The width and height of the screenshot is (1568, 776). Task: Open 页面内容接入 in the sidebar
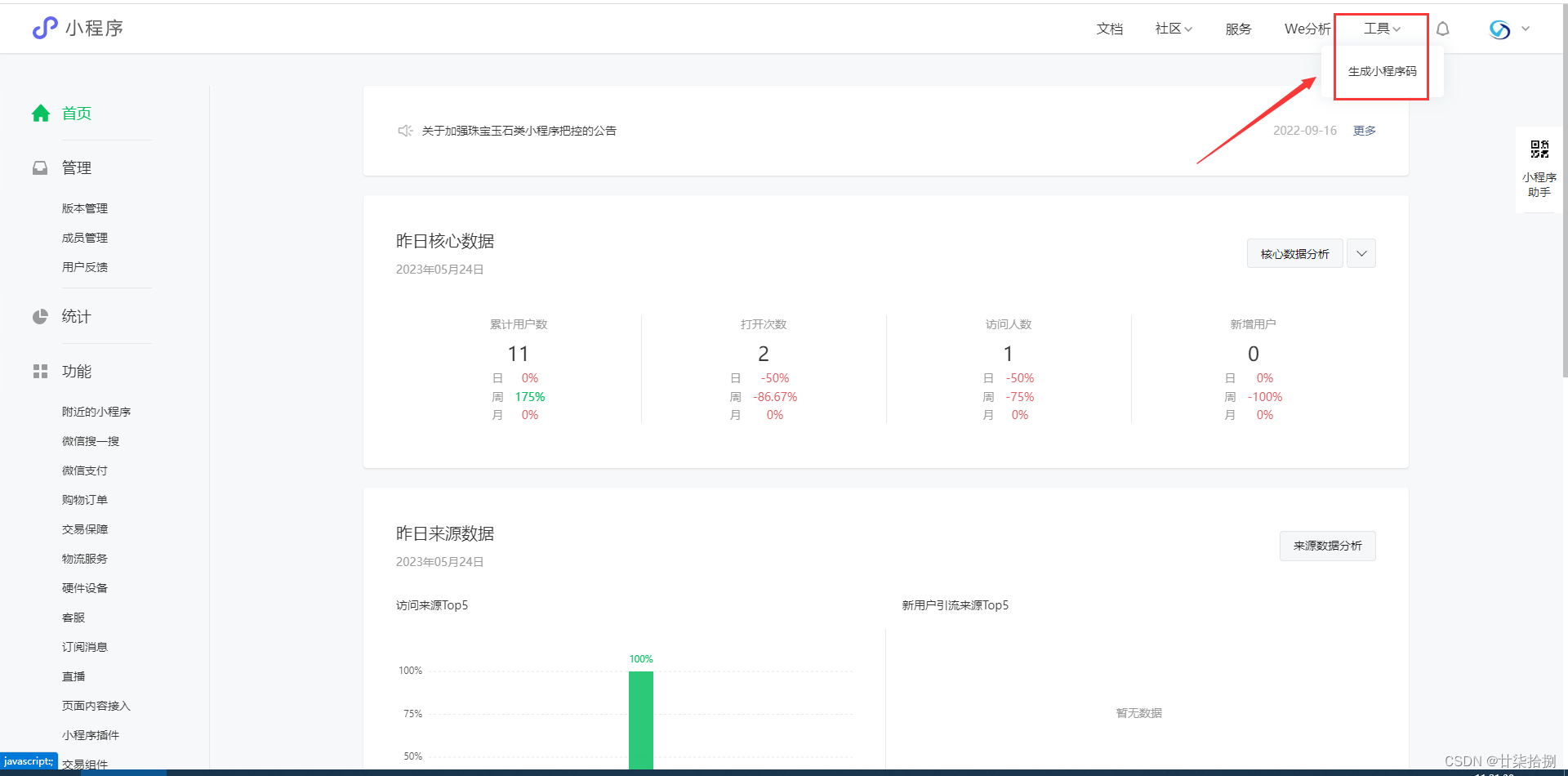point(96,706)
